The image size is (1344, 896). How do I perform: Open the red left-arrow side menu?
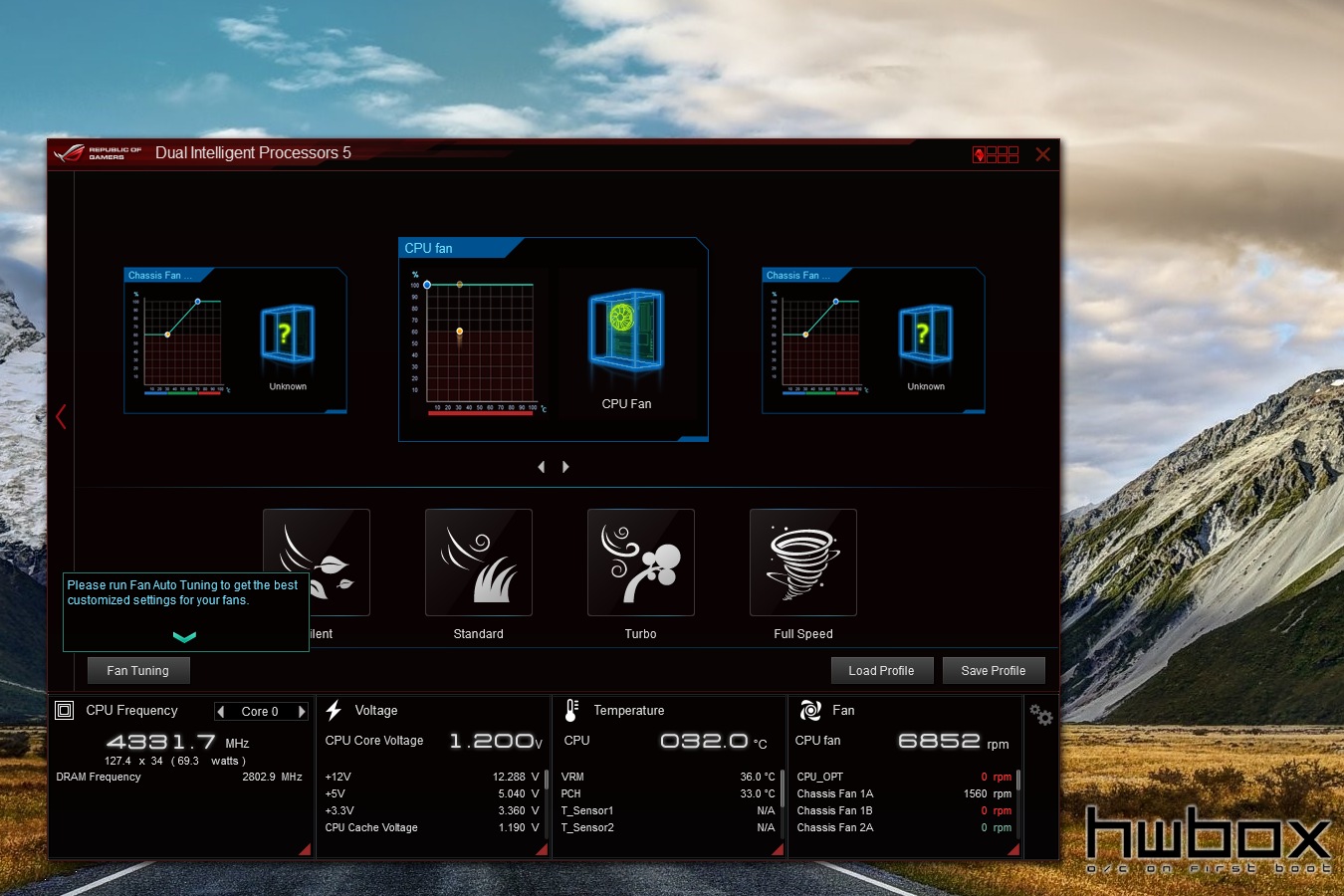[61, 416]
